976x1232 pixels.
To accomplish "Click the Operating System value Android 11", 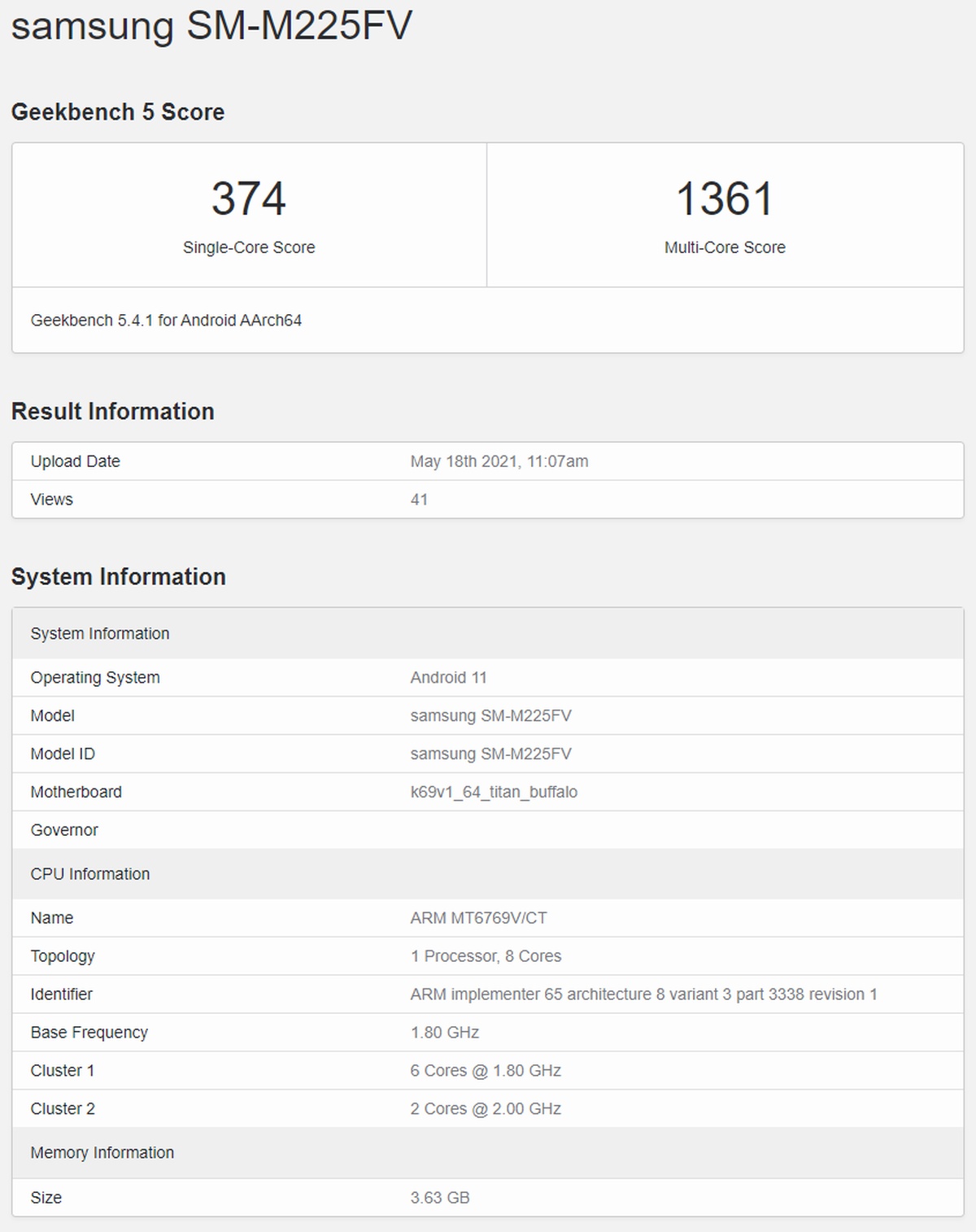I will point(448,678).
